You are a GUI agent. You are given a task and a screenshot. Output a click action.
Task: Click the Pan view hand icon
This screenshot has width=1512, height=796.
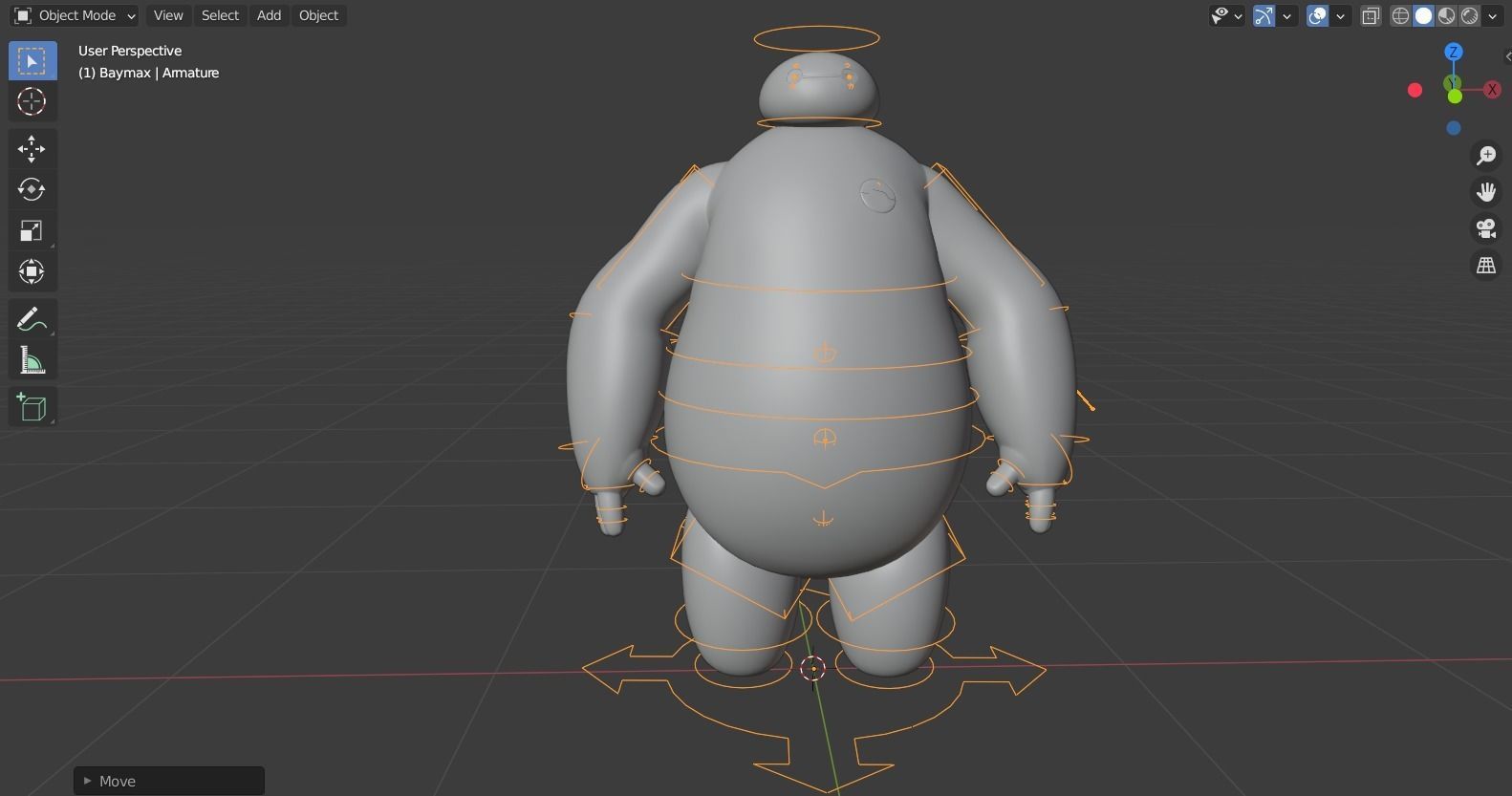pyautogui.click(x=1486, y=192)
